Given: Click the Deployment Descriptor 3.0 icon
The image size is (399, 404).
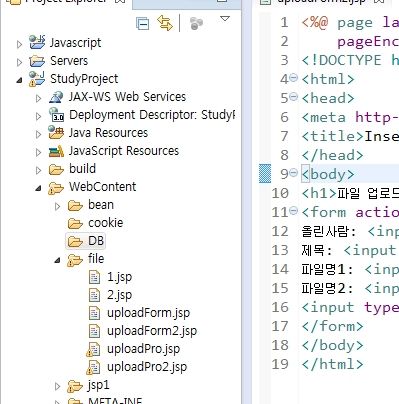Looking at the screenshot, I should pyautogui.click(x=56, y=115).
